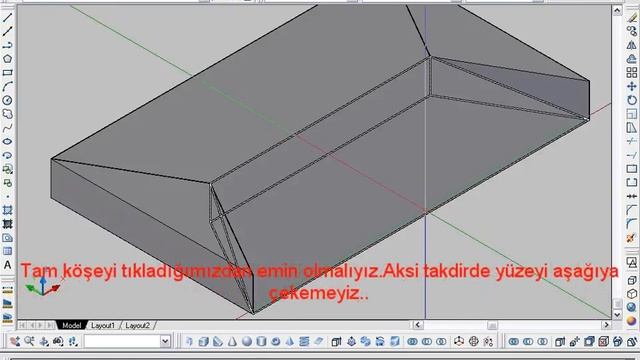640x360 pixels.
Task: Switch to the Layout1 tab
Action: point(103,325)
